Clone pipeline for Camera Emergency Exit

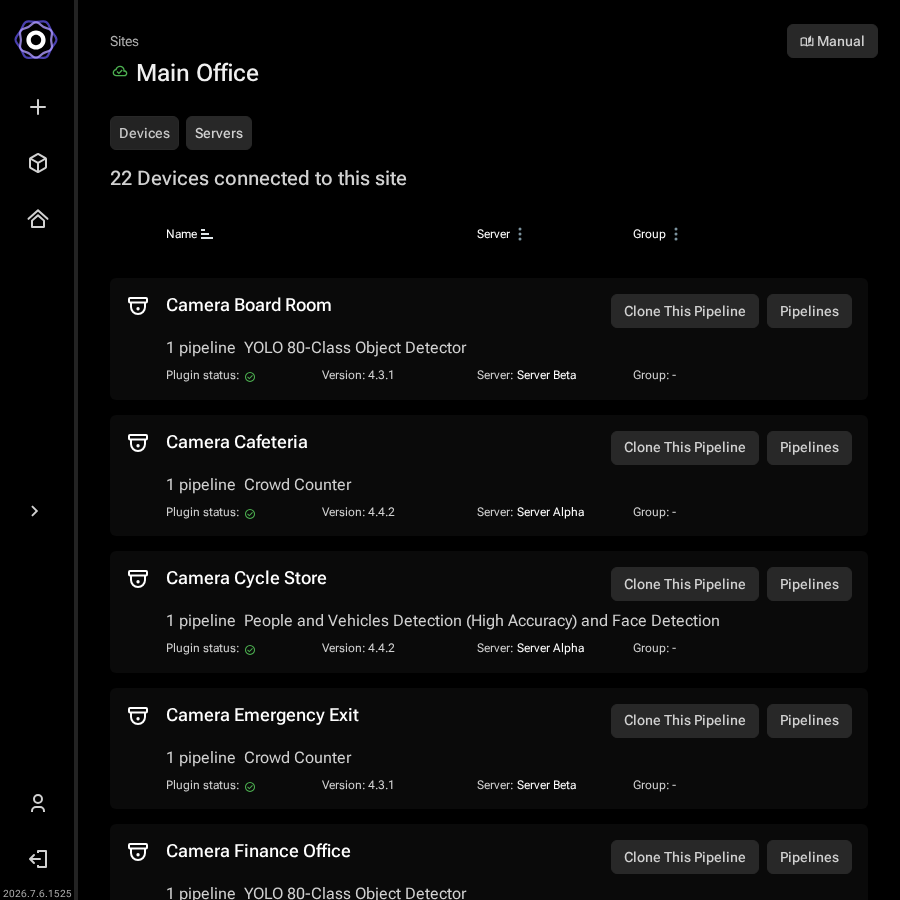coord(684,721)
